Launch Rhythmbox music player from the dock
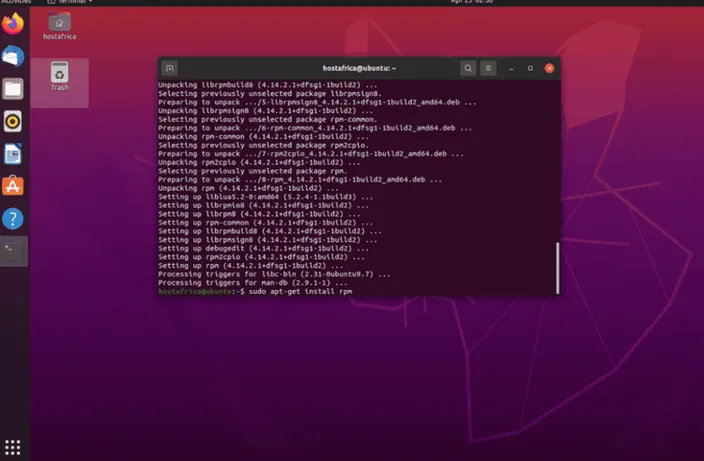The height and width of the screenshot is (461, 704). tap(13, 121)
